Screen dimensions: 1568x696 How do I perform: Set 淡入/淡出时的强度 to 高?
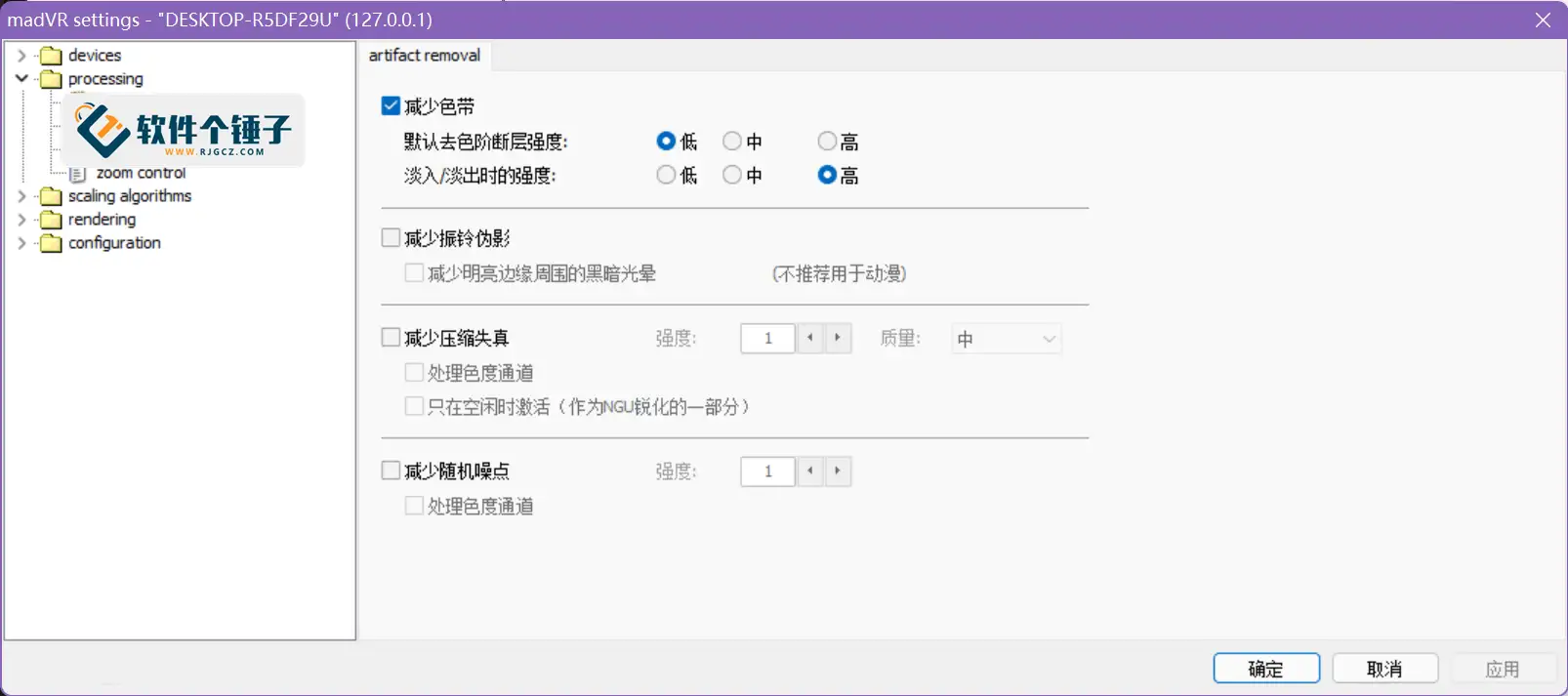point(827,175)
